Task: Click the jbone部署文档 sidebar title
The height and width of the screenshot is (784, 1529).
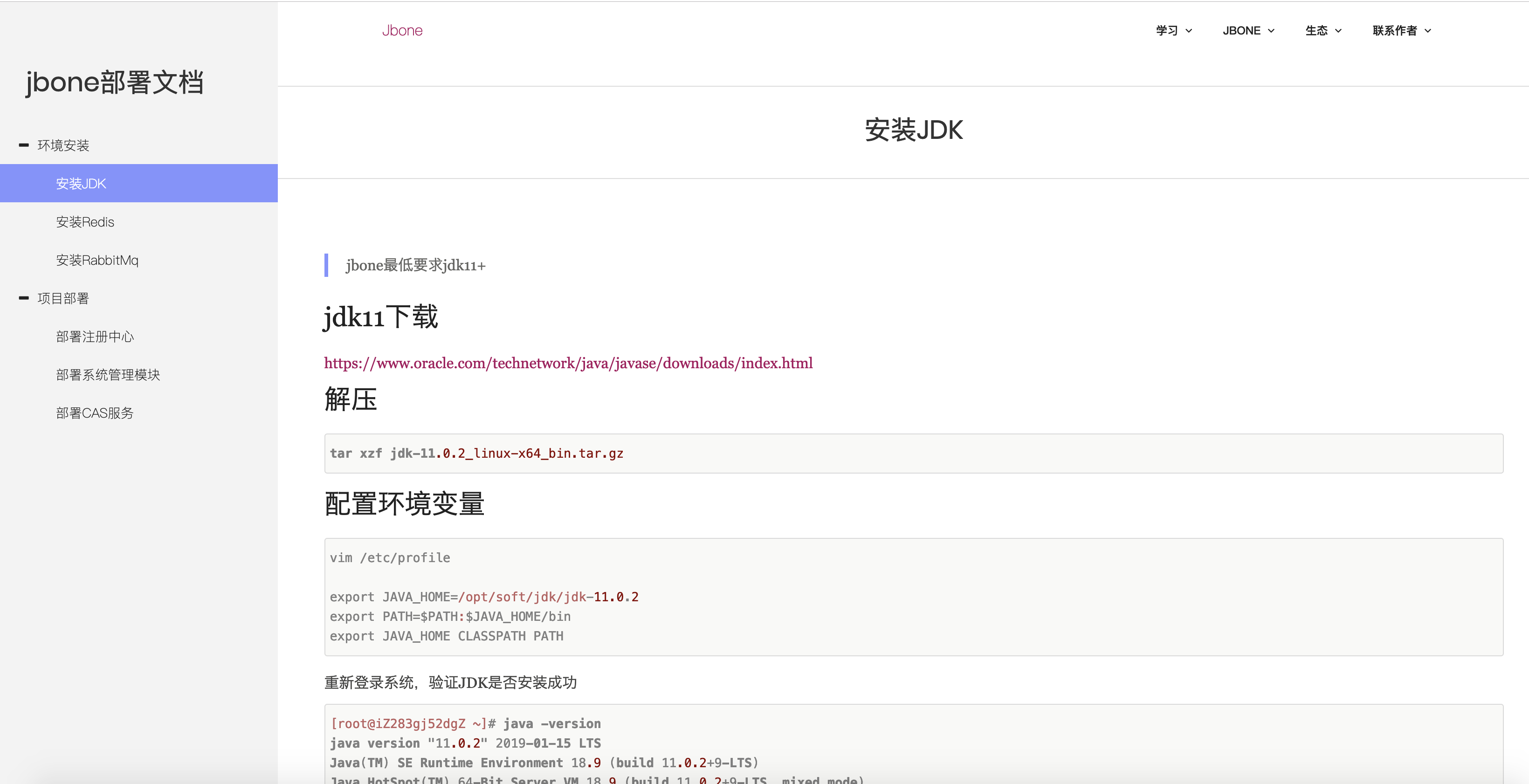Action: 115,82
